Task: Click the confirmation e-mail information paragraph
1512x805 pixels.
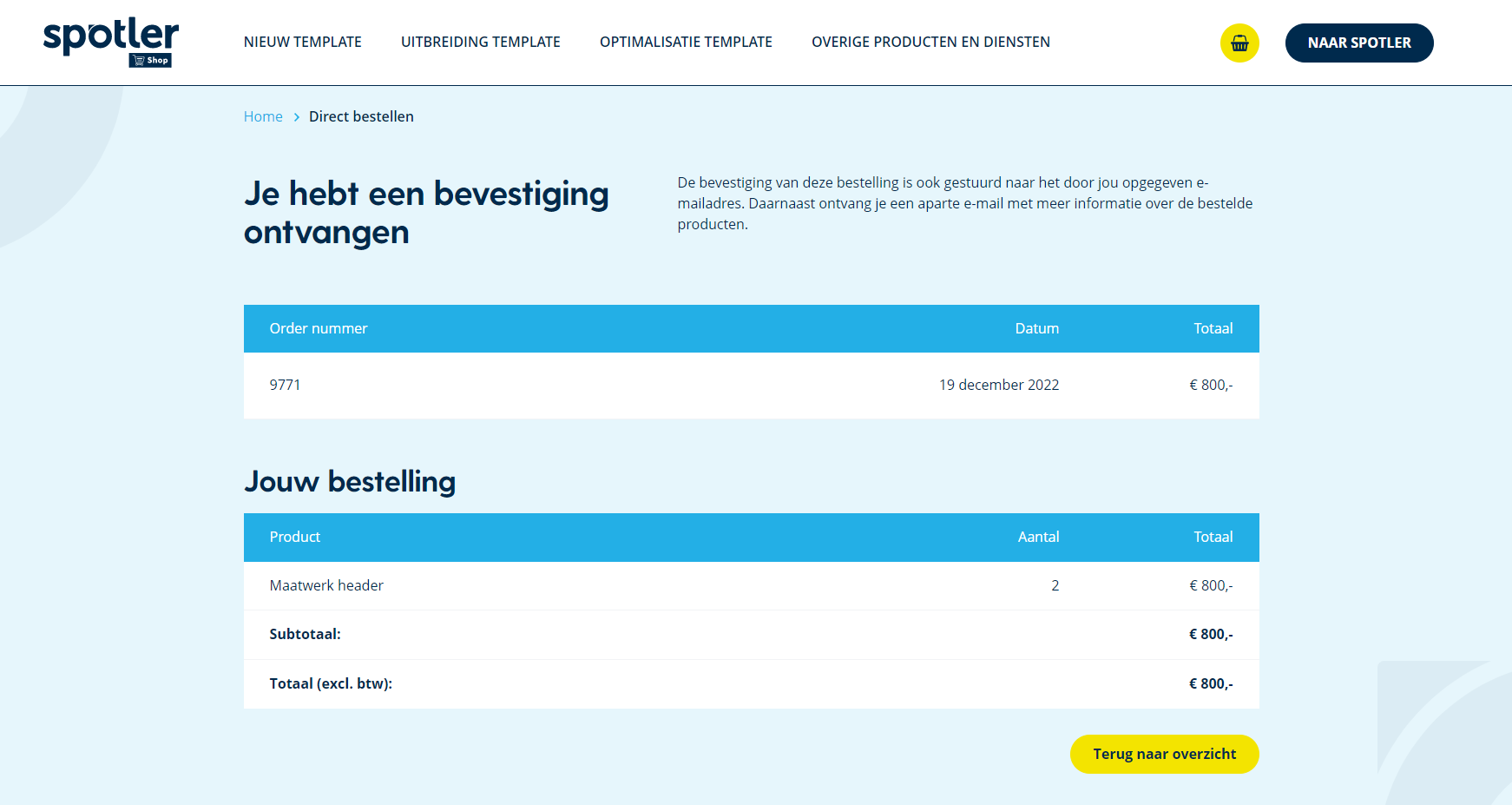Action: (965, 203)
